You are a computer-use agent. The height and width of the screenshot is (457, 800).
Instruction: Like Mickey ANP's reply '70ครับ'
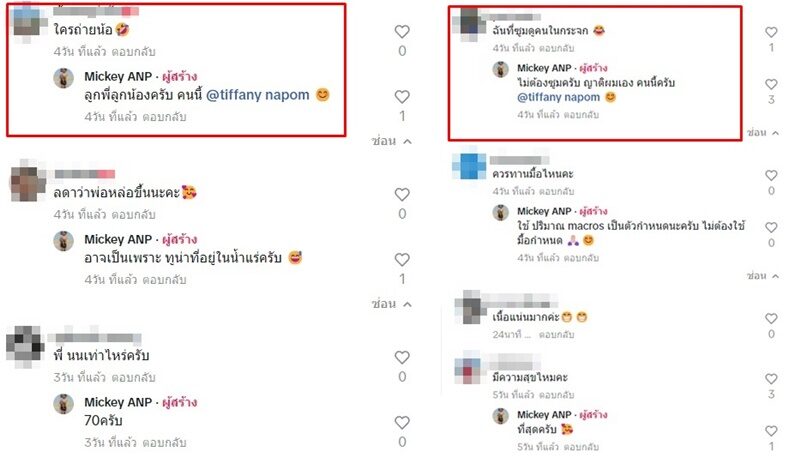point(402,422)
